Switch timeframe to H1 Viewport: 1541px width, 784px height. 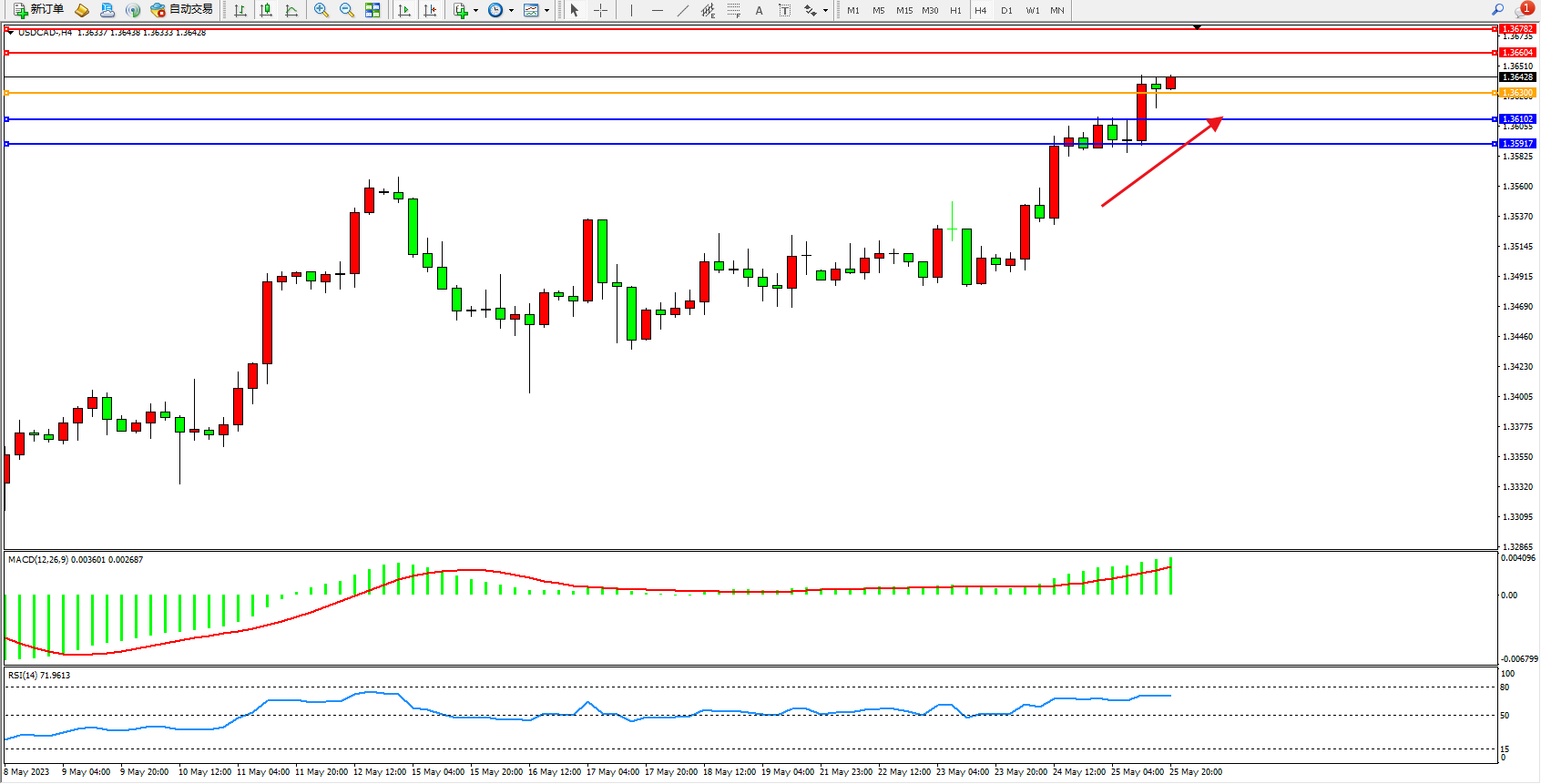point(955,10)
